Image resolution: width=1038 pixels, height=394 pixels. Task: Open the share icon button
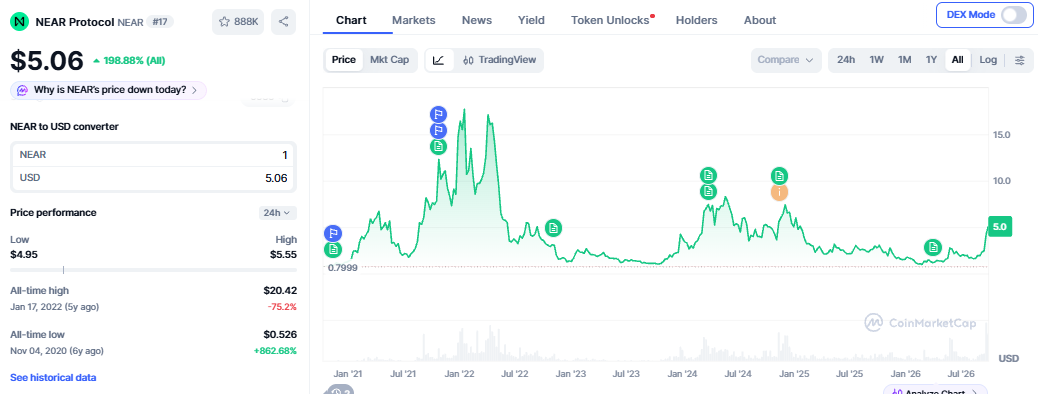coord(283,22)
